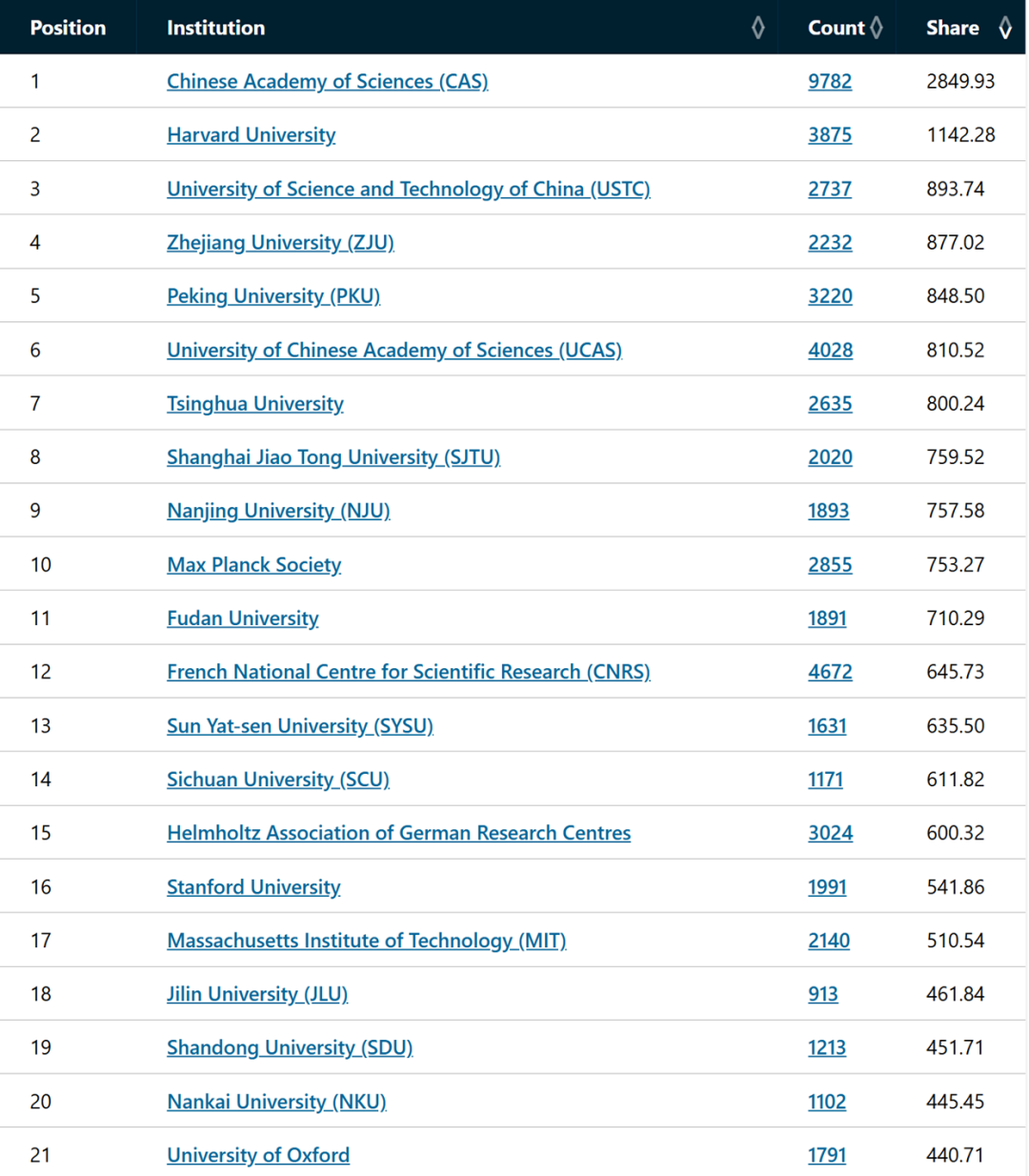The width and height of the screenshot is (1029, 1176).
Task: Visit Max Planck Society link
Action: pyautogui.click(x=253, y=565)
